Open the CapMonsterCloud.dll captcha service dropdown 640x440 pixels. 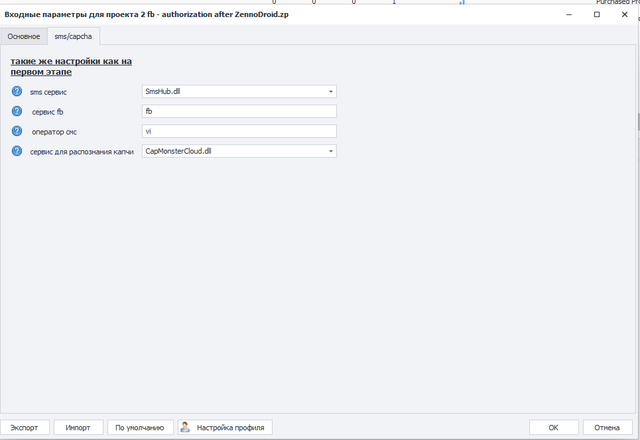point(331,151)
